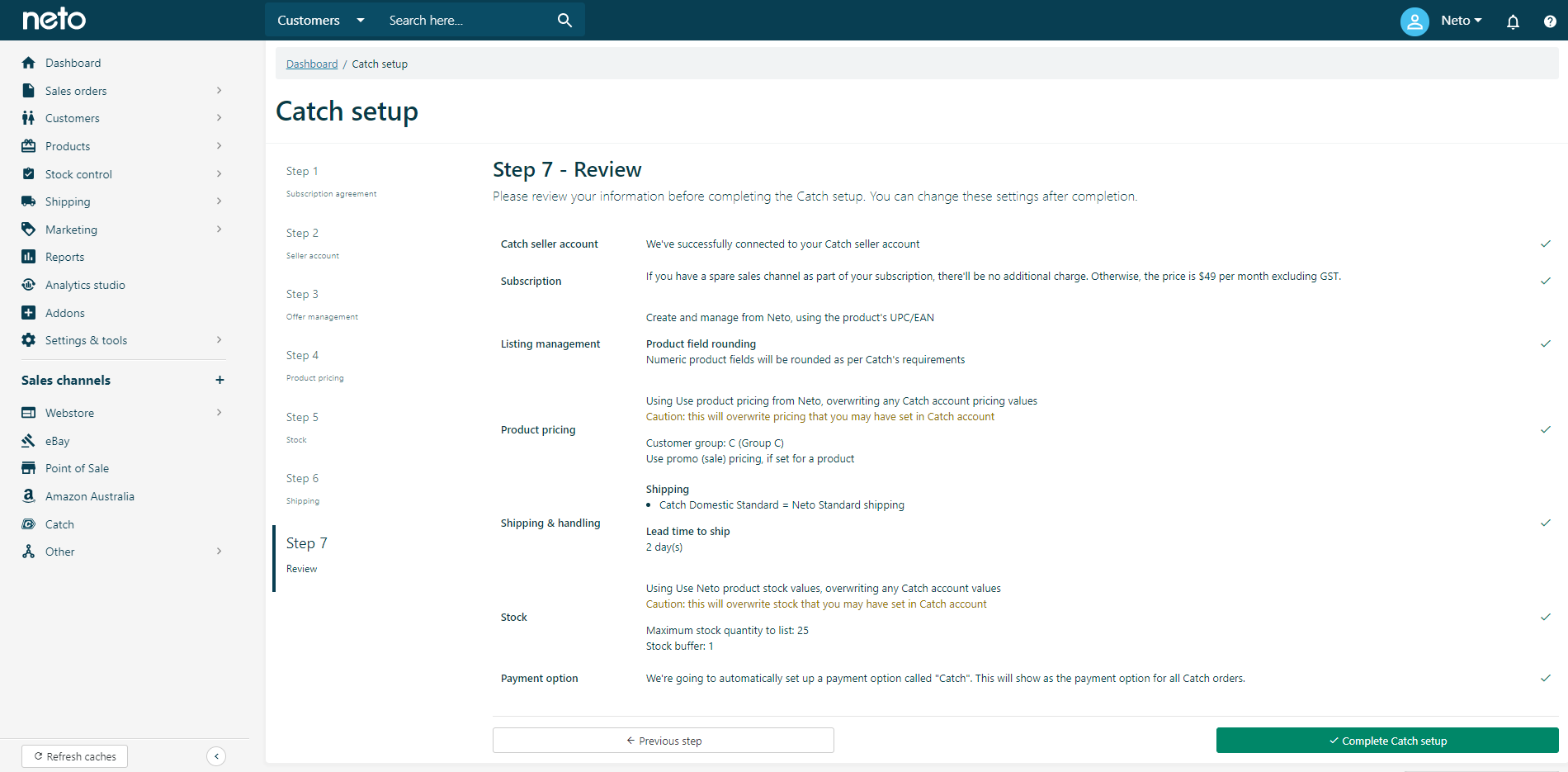Click the search magnifier icon
This screenshot has height=772, width=1568.
click(x=564, y=20)
